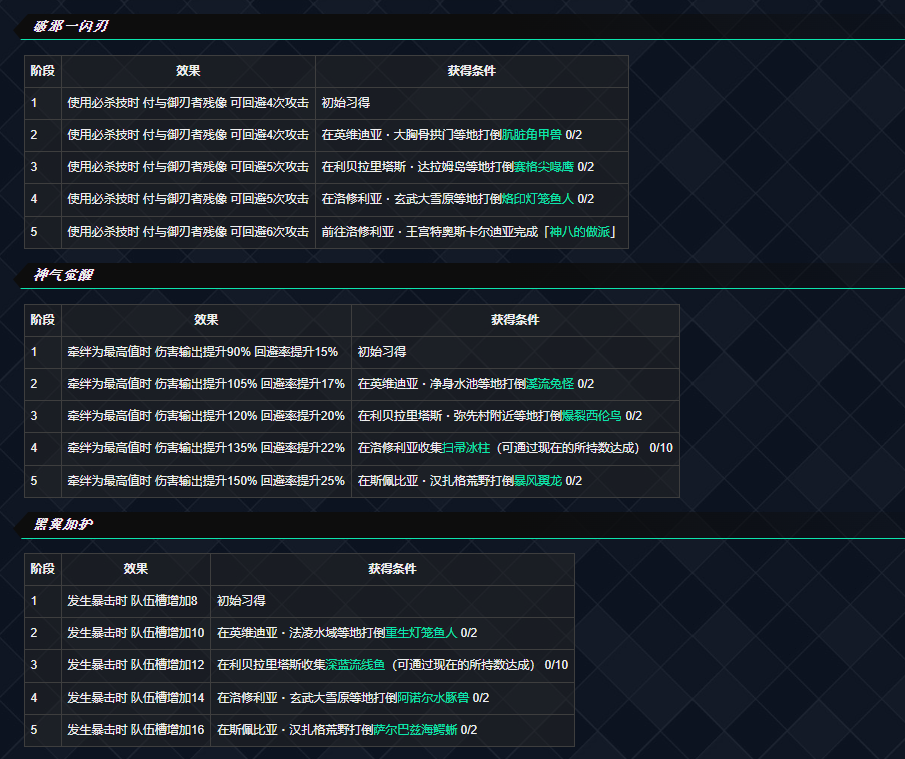Click the 黑翼加护 section heading
This screenshot has height=759, width=905.
[63, 524]
